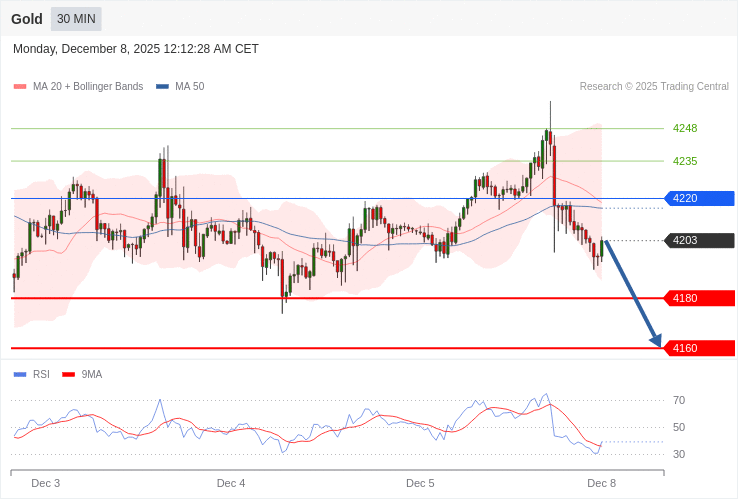
Task: Open the Research Trading Central copyright link
Action: [654, 86]
